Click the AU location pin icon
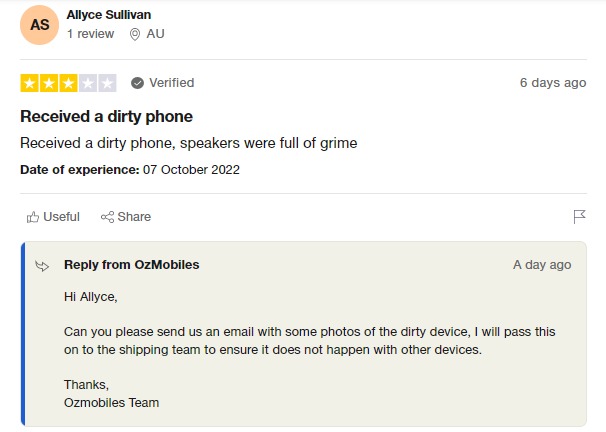 point(134,34)
